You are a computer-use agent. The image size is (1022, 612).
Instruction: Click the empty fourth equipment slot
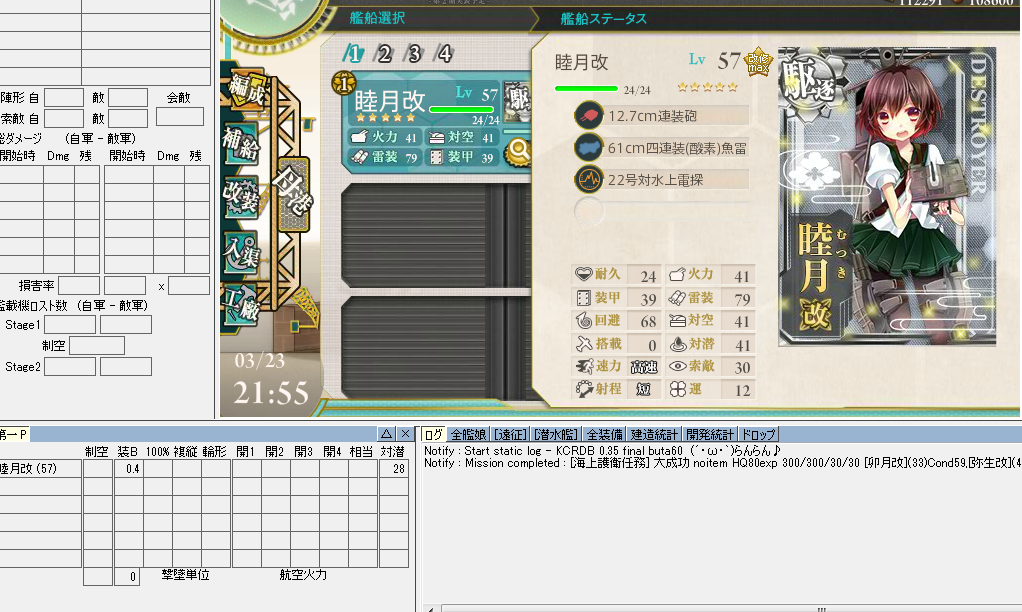[661, 212]
